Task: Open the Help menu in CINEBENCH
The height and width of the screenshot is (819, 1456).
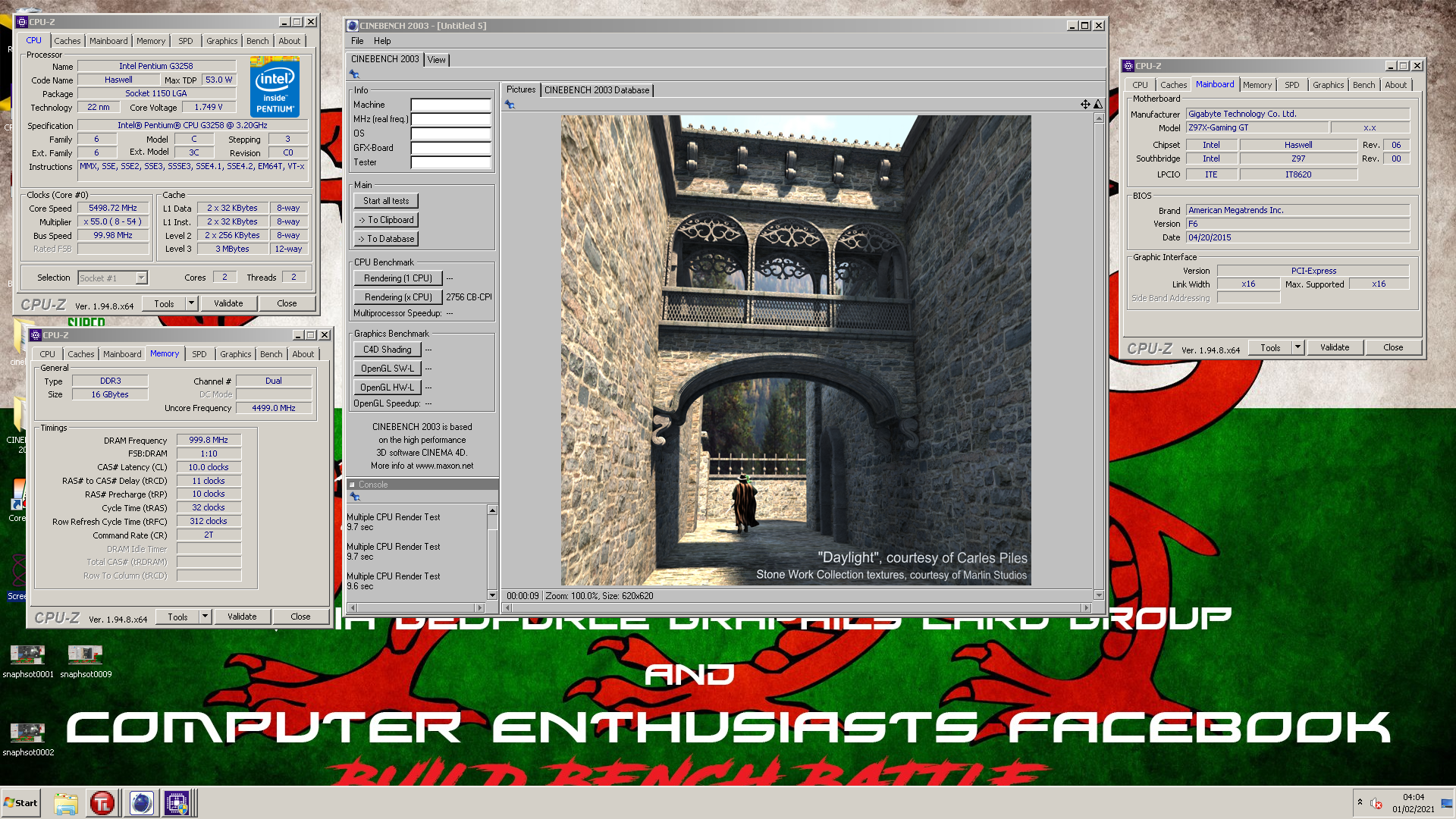Action: pyautogui.click(x=382, y=41)
